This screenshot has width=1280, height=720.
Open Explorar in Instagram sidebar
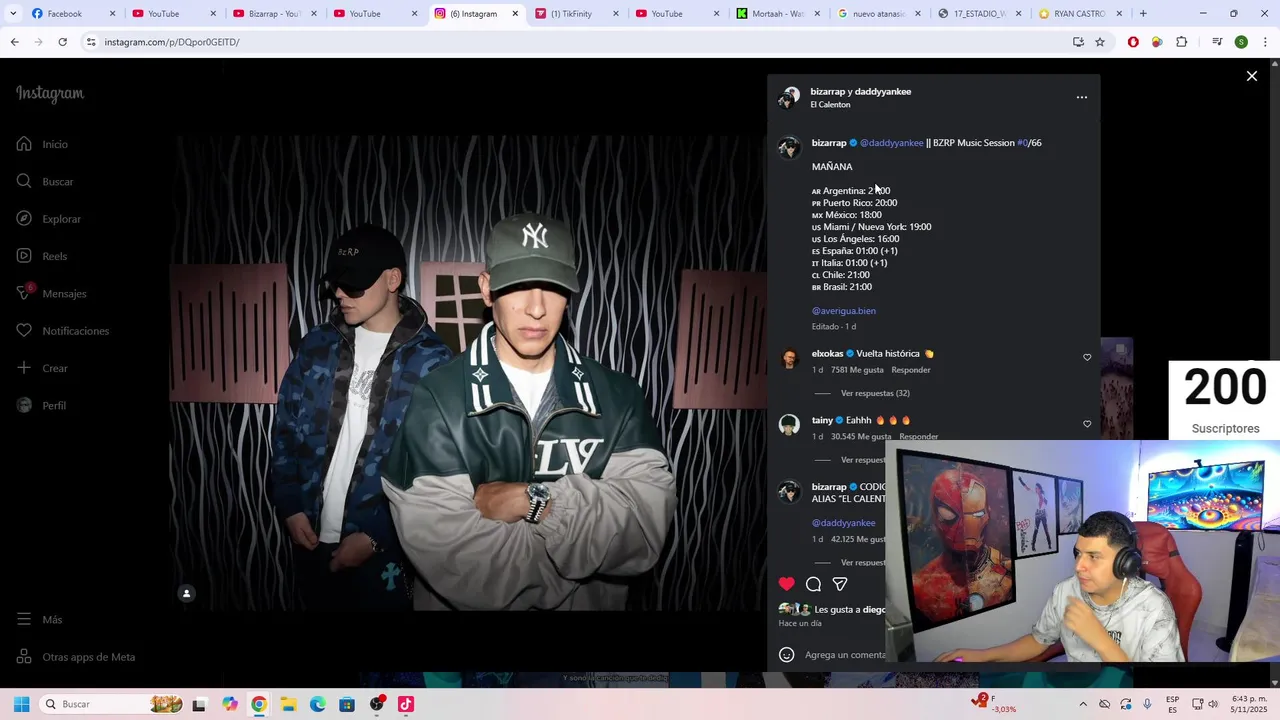[48, 219]
